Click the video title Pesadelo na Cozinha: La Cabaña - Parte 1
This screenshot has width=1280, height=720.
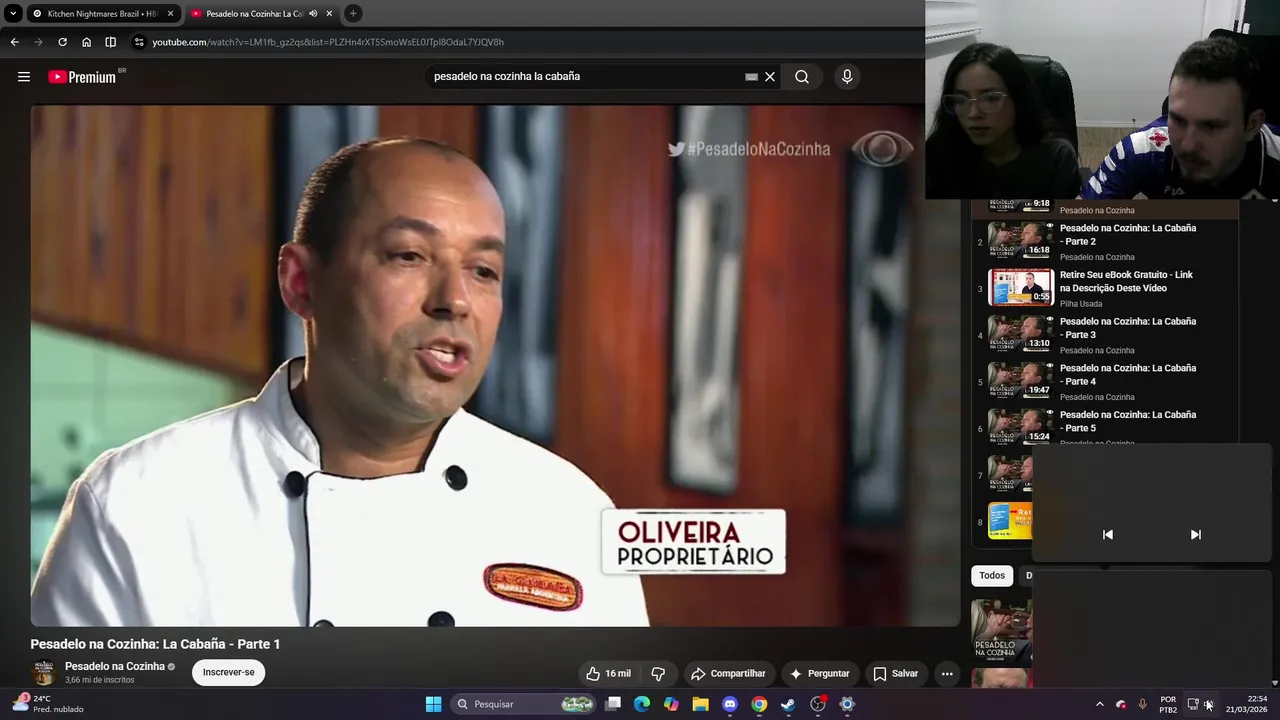click(155, 644)
